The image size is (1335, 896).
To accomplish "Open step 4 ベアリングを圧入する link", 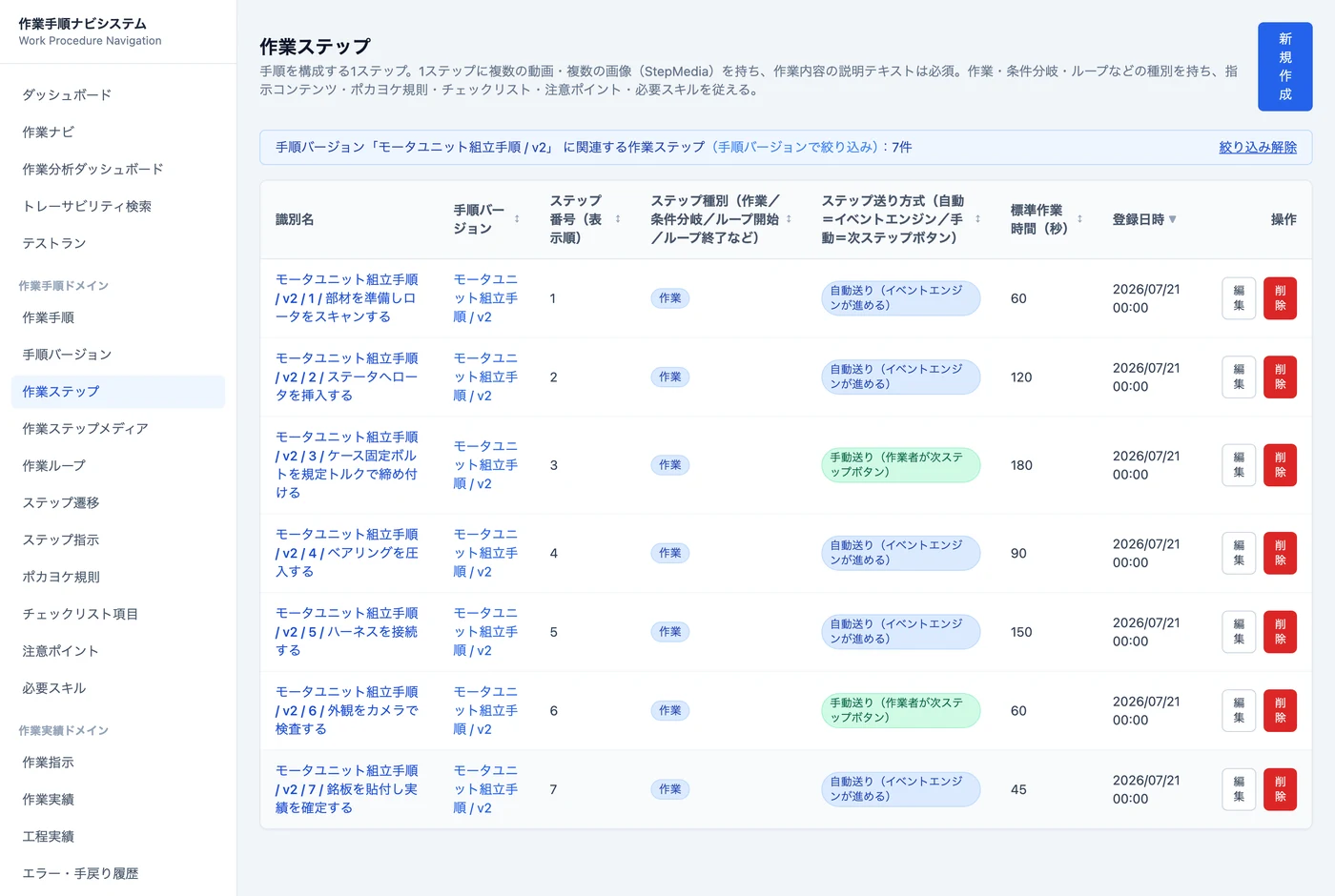I will [347, 553].
